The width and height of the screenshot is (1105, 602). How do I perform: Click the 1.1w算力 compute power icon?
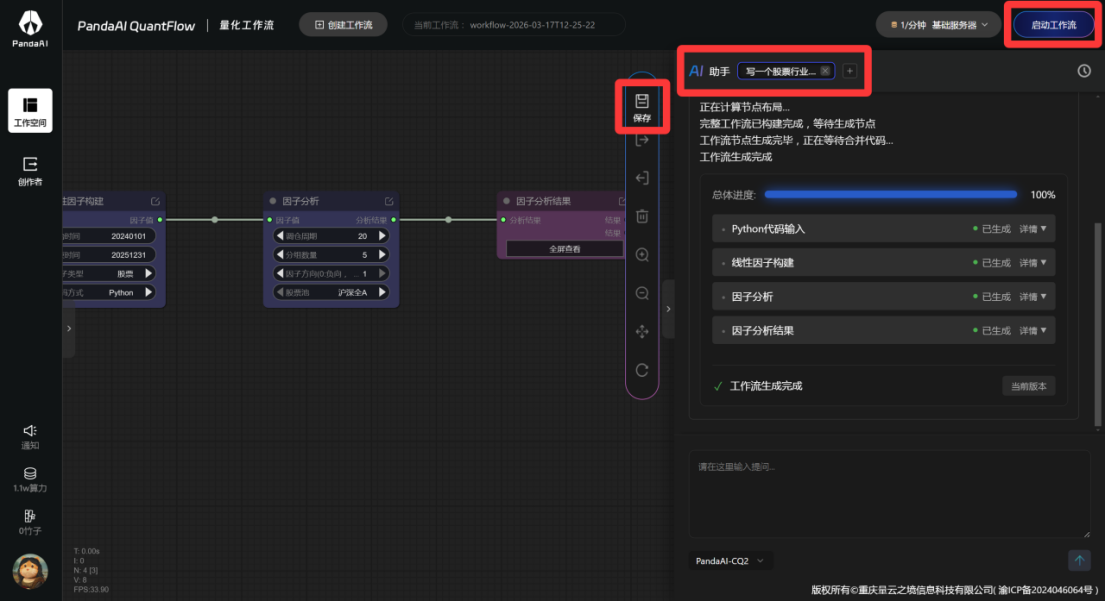[30, 479]
